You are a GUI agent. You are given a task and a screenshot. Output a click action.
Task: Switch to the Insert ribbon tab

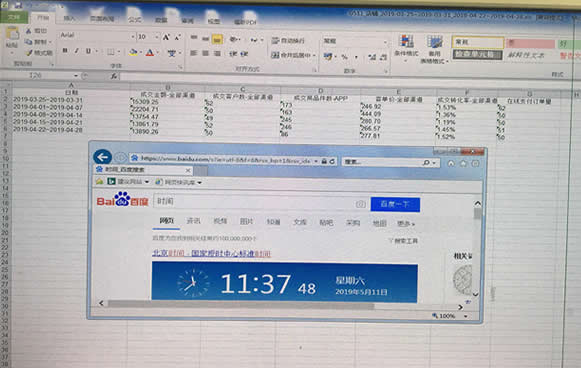pyautogui.click(x=69, y=18)
